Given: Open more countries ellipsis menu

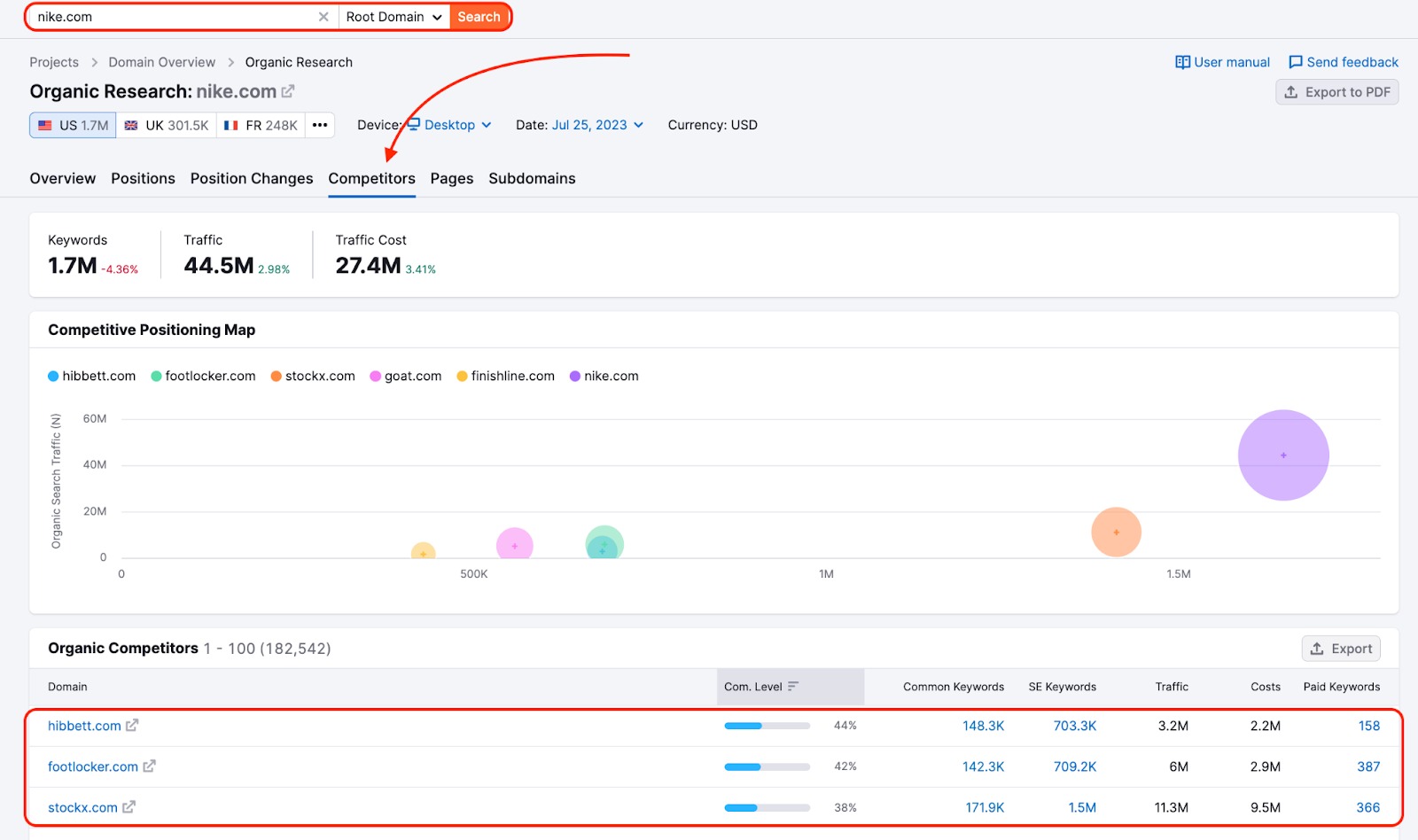Looking at the screenshot, I should [x=320, y=125].
